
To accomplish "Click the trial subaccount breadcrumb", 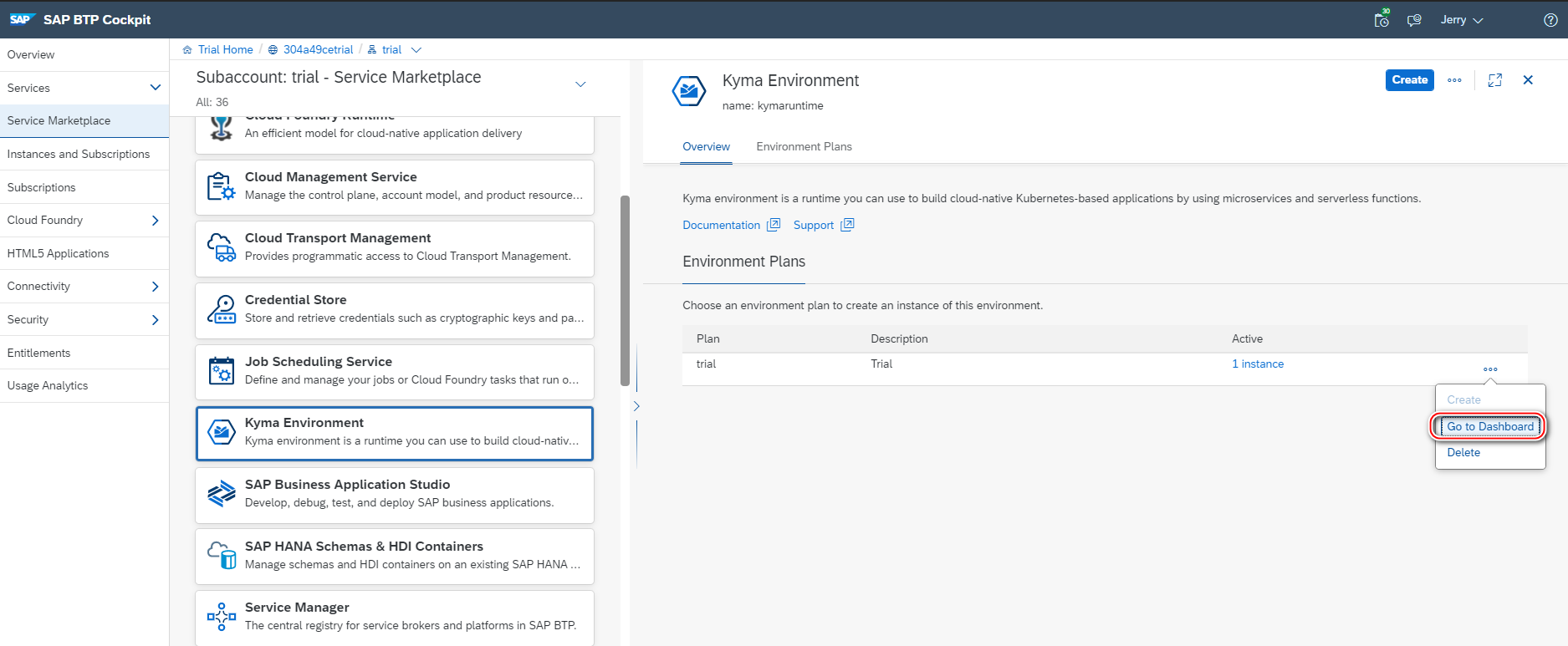I will click(391, 49).
